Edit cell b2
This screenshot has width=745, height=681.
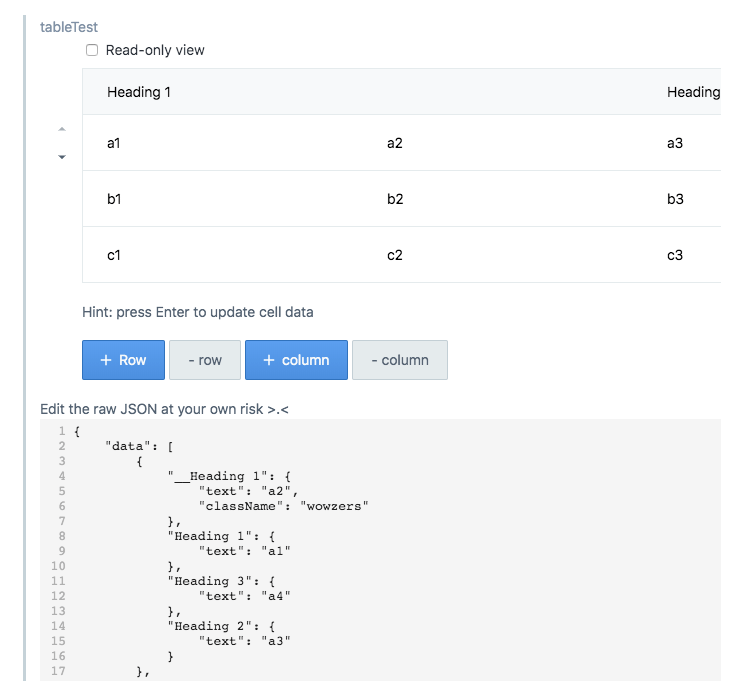point(395,199)
